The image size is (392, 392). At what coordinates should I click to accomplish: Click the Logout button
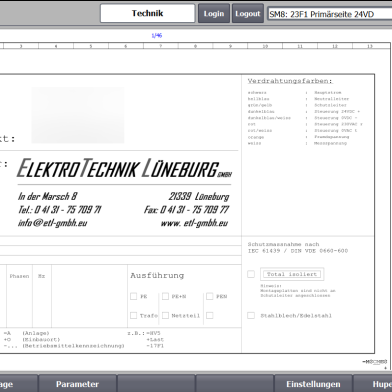coord(248,13)
